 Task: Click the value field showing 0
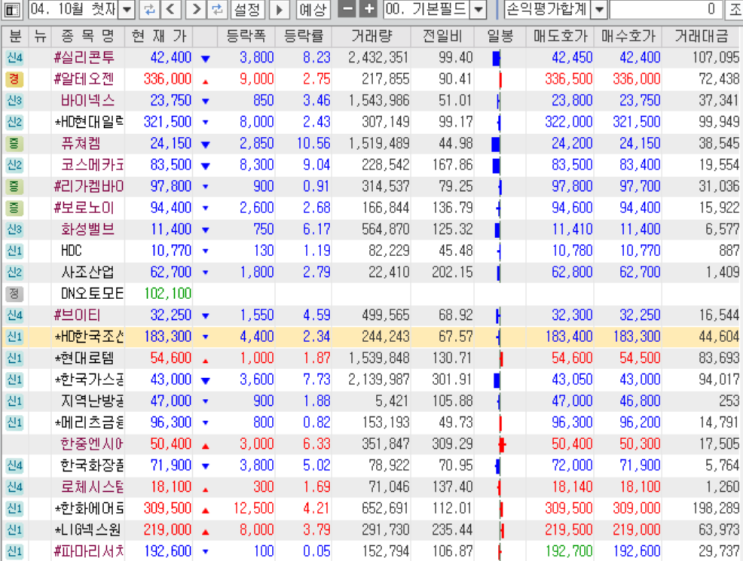(x=666, y=9)
